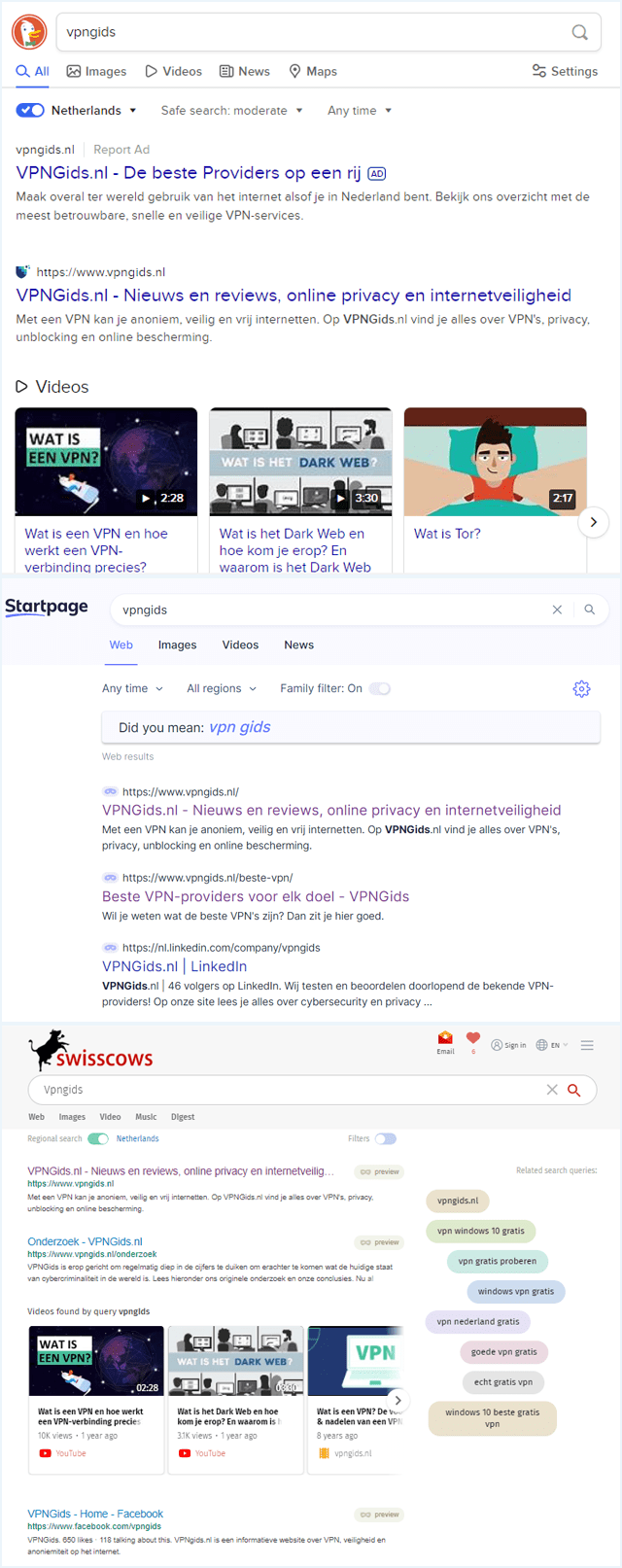Play the Dark Web video thumbnail in DuckDuckGo
Image resolution: width=622 pixels, height=1568 pixels.
(x=300, y=462)
